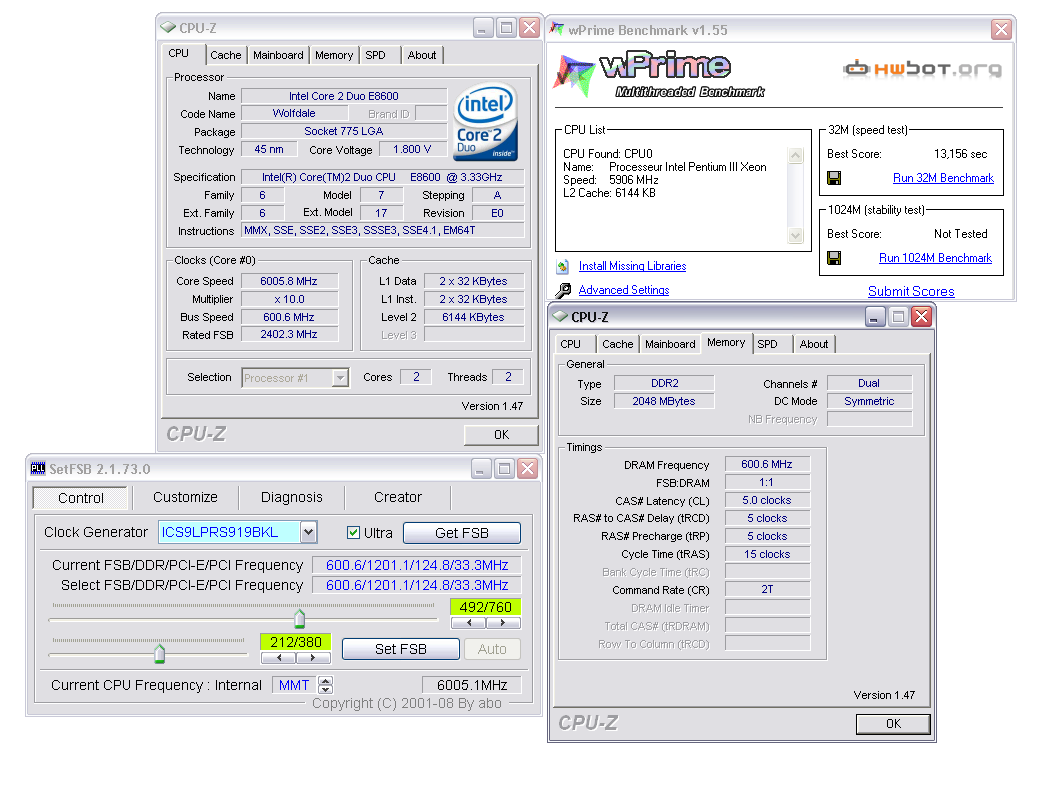
Task: Click the Intel Core 2 Duo logo
Action: point(486,121)
